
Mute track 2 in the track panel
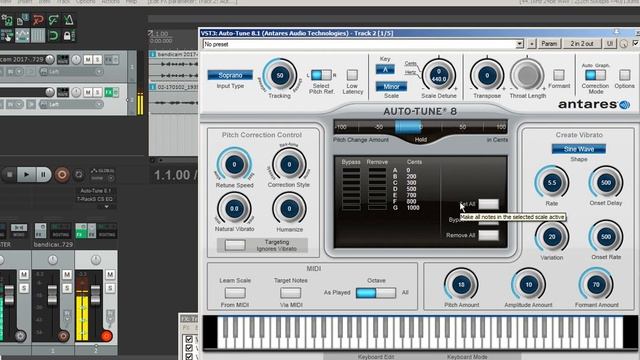click(88, 93)
